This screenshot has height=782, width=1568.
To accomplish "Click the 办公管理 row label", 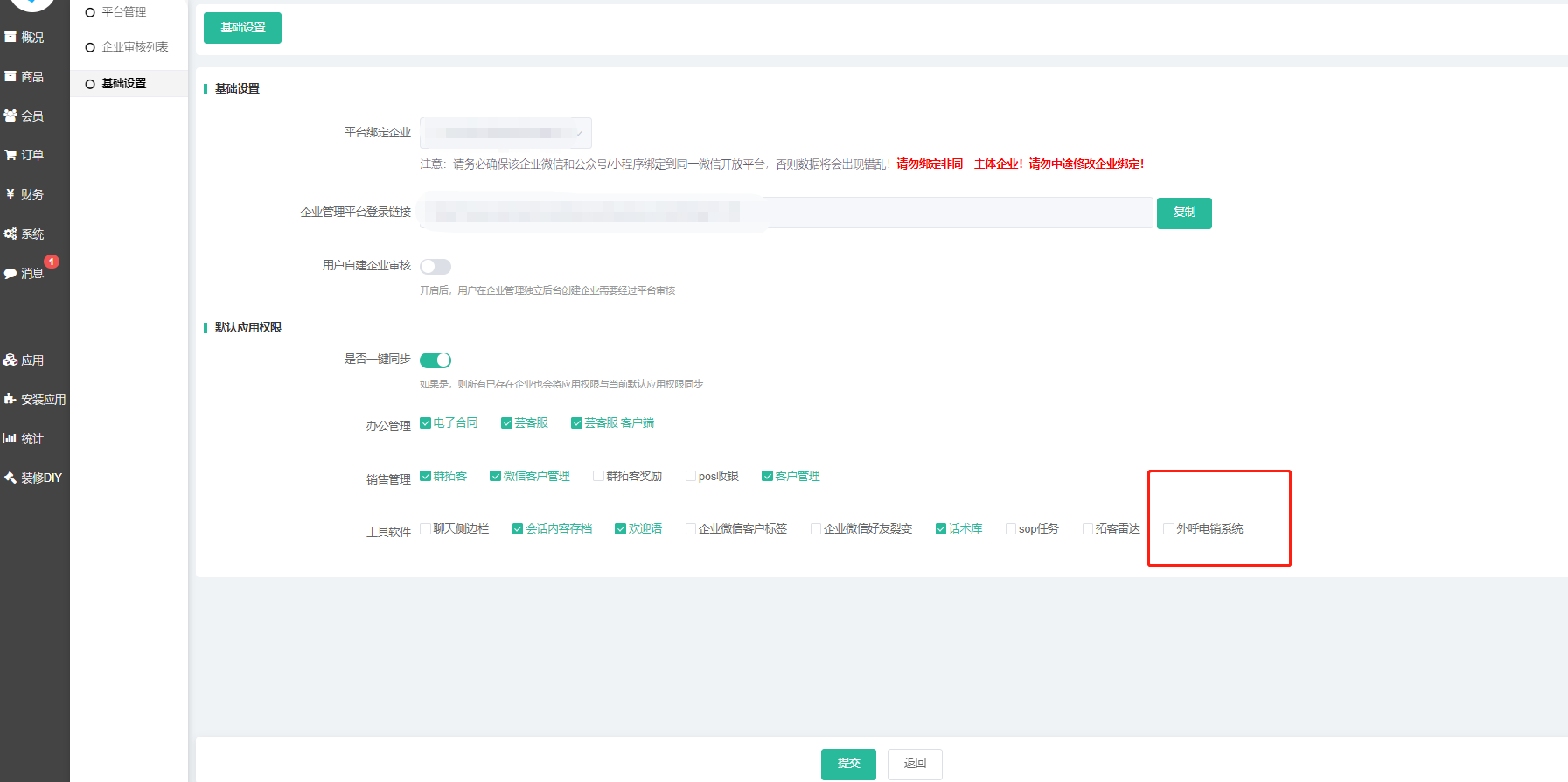I will coord(388,426).
